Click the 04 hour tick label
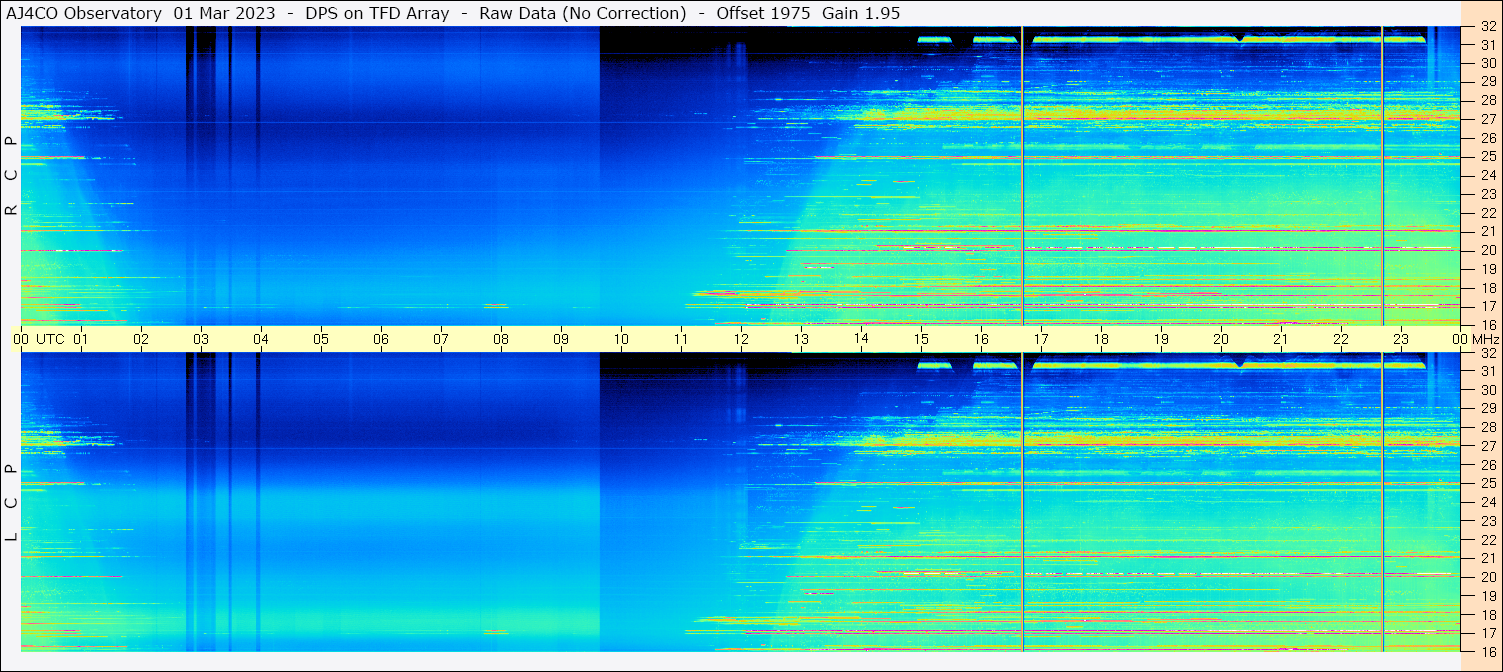Image resolution: width=1503 pixels, height=672 pixels. (261, 339)
